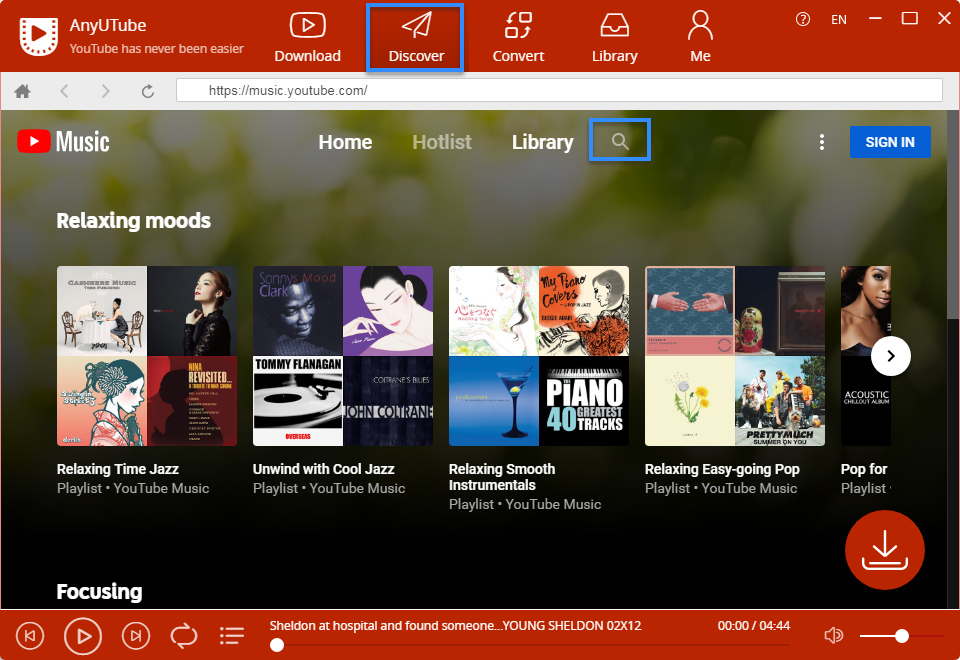960x660 pixels.
Task: Navigate back with the left arrow
Action: [x=64, y=91]
